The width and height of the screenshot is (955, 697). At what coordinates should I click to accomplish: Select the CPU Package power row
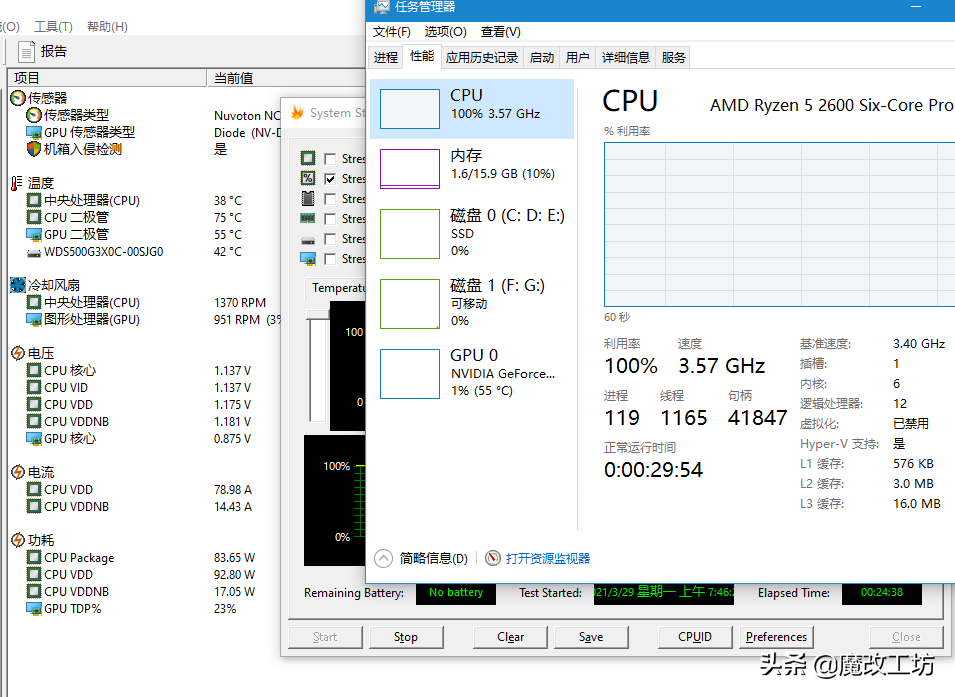point(140,557)
